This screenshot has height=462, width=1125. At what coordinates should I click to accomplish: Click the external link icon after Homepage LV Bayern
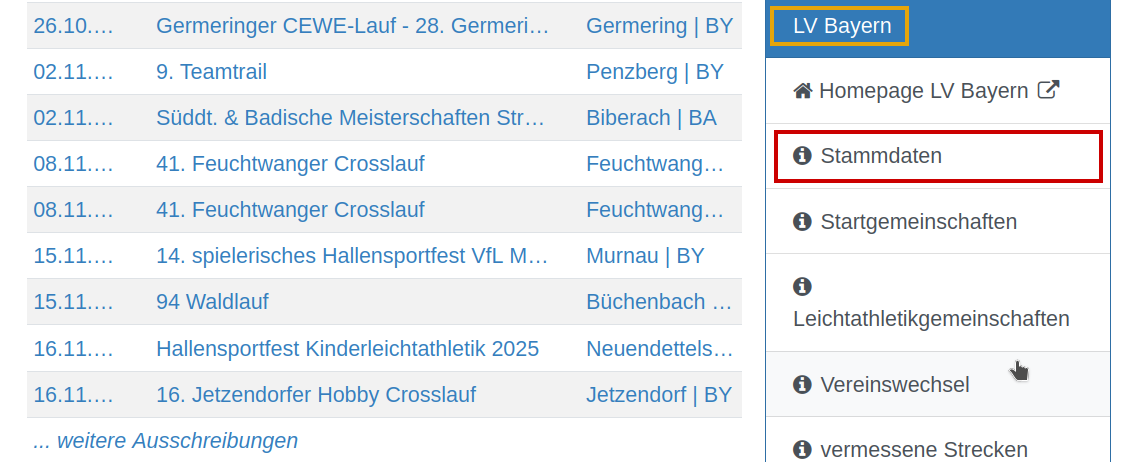pos(1048,90)
